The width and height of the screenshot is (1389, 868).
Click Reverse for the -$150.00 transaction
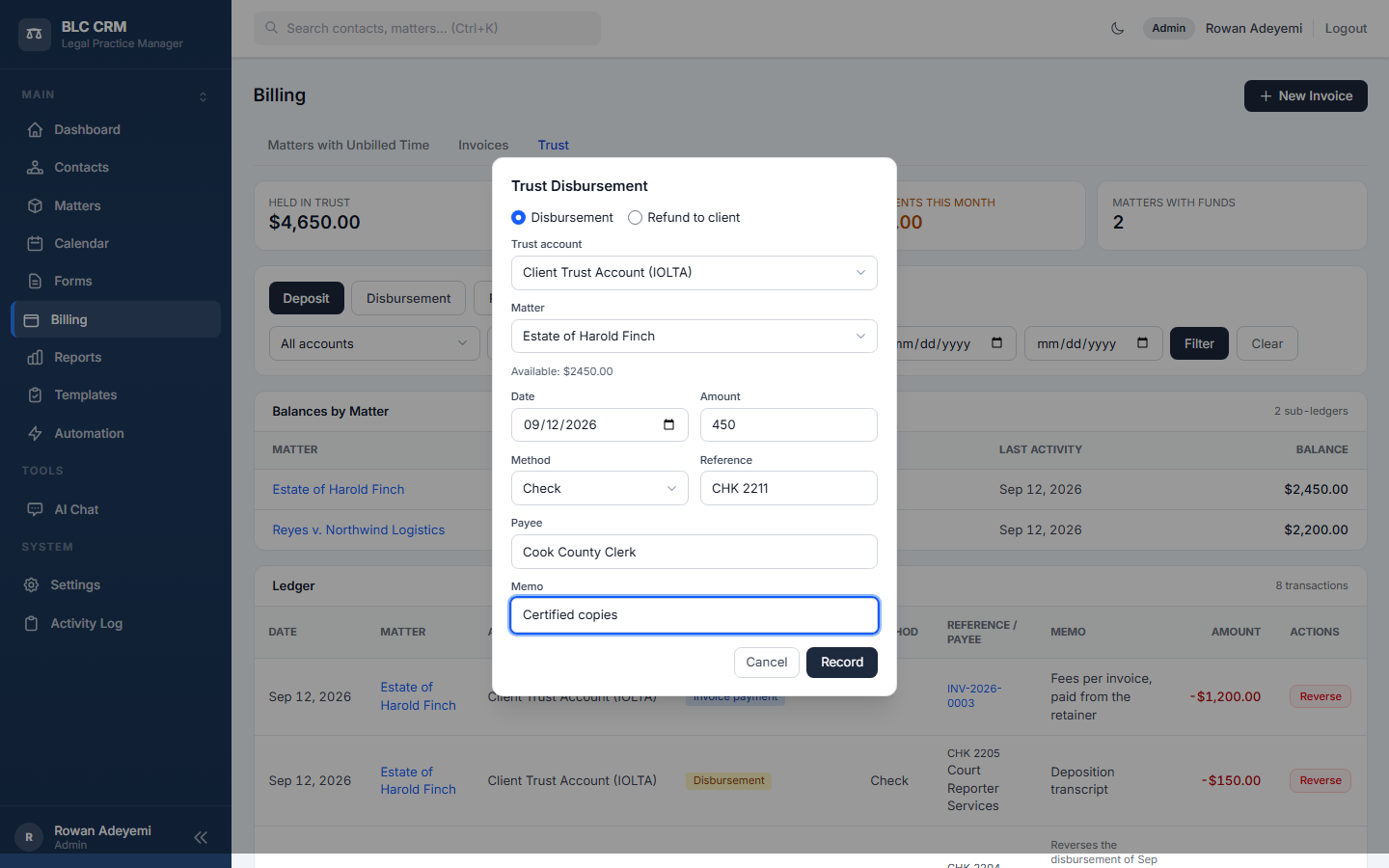[1321, 780]
